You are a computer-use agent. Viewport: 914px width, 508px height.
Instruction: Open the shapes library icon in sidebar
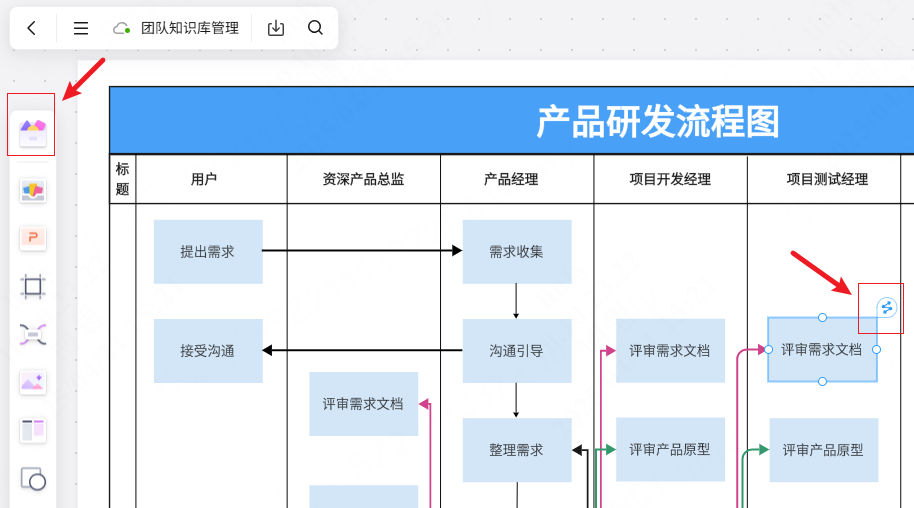click(x=33, y=133)
